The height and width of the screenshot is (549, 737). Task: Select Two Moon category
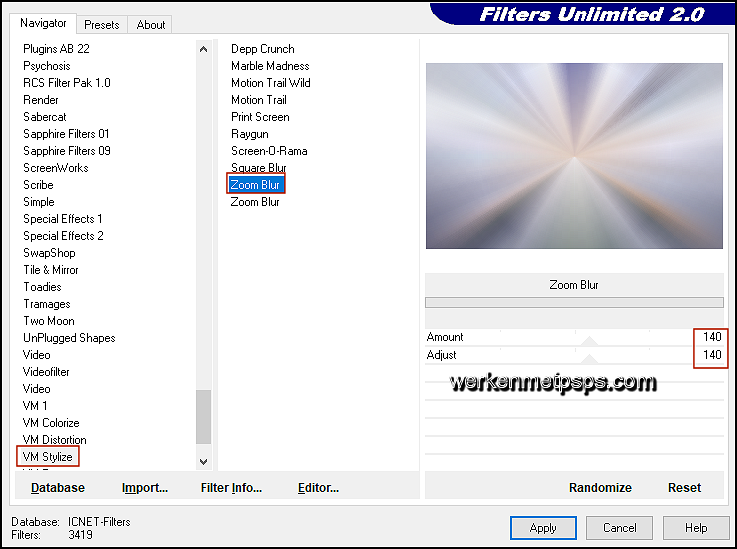49,321
